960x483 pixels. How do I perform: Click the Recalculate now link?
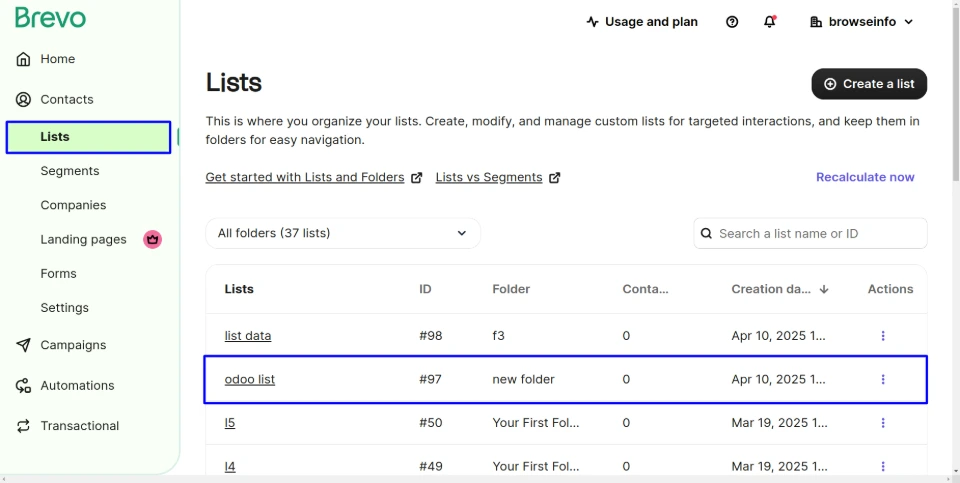(x=865, y=177)
